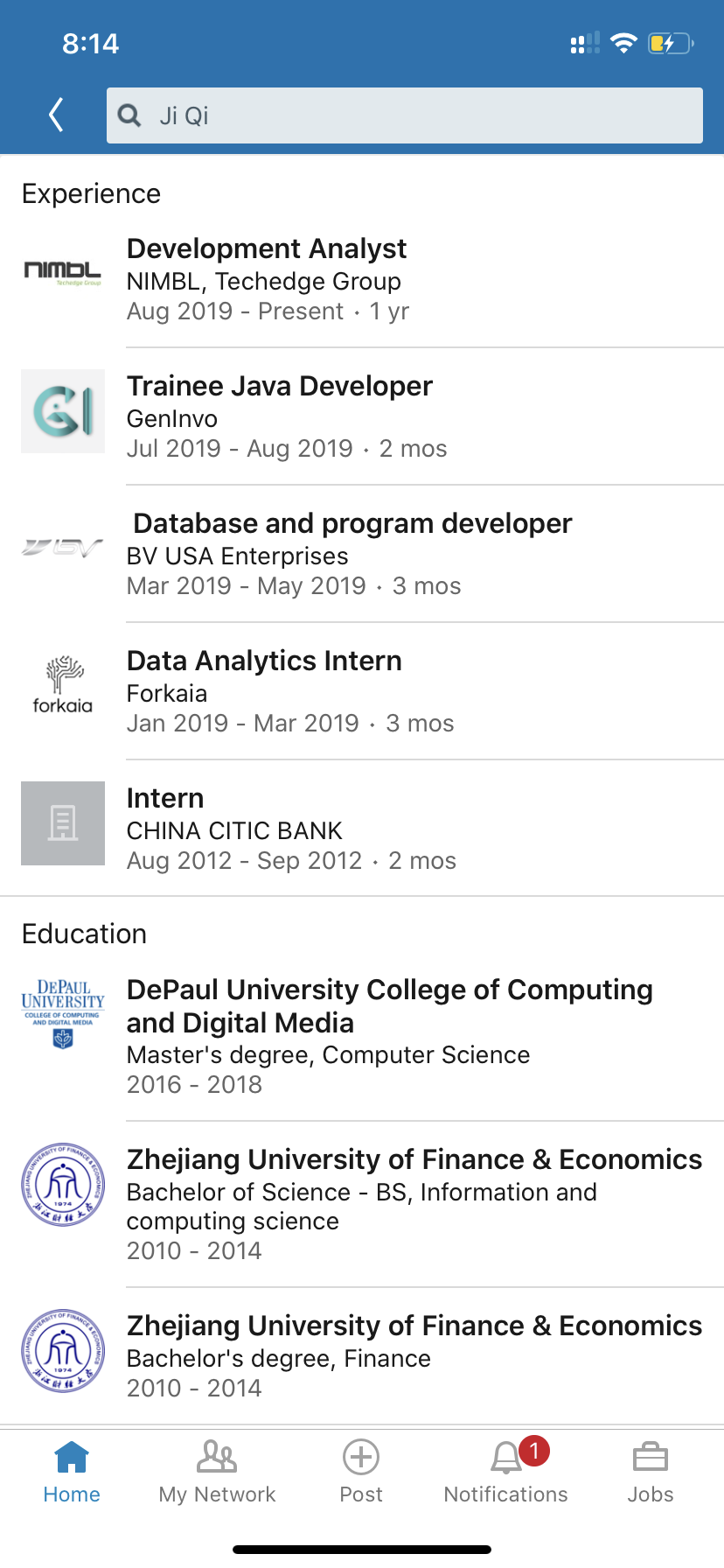Open DePaul University College of Computing entry
This screenshot has height=1568, width=724.
coord(389,1006)
